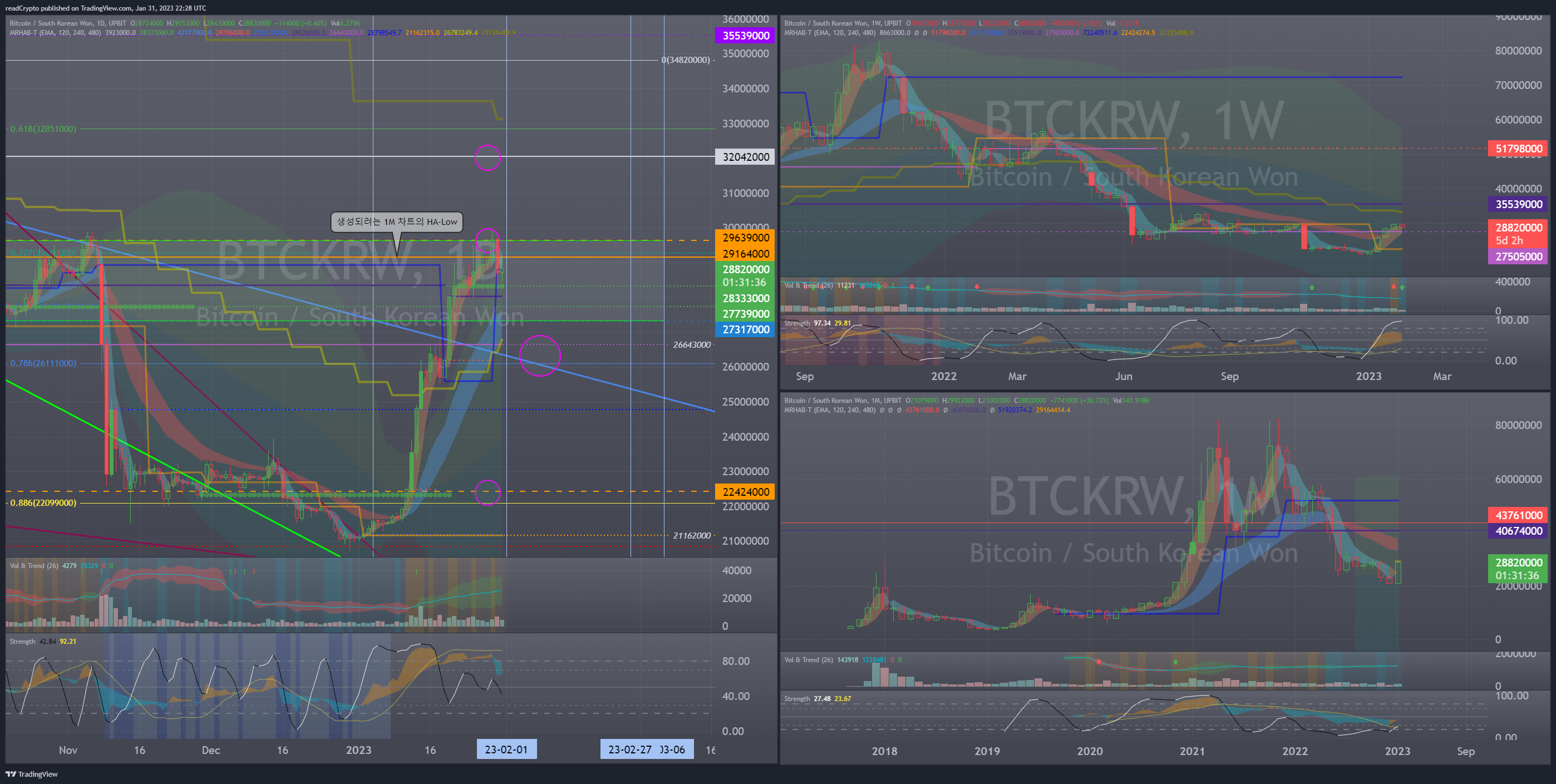This screenshot has width=1556, height=784.
Task: Click the 2018 label on monthly time axis
Action: tap(884, 751)
